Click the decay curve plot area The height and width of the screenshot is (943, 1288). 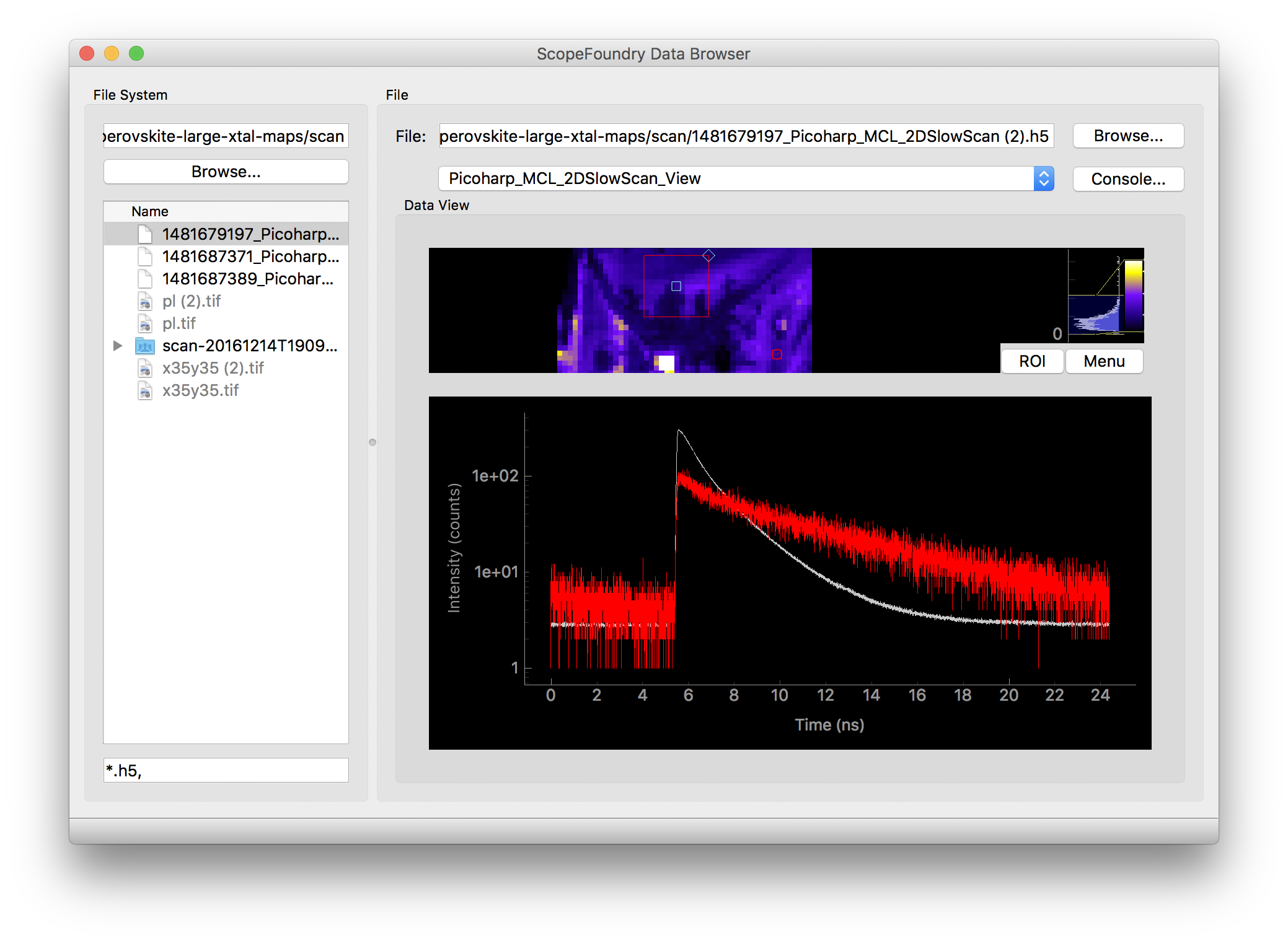(x=790, y=572)
